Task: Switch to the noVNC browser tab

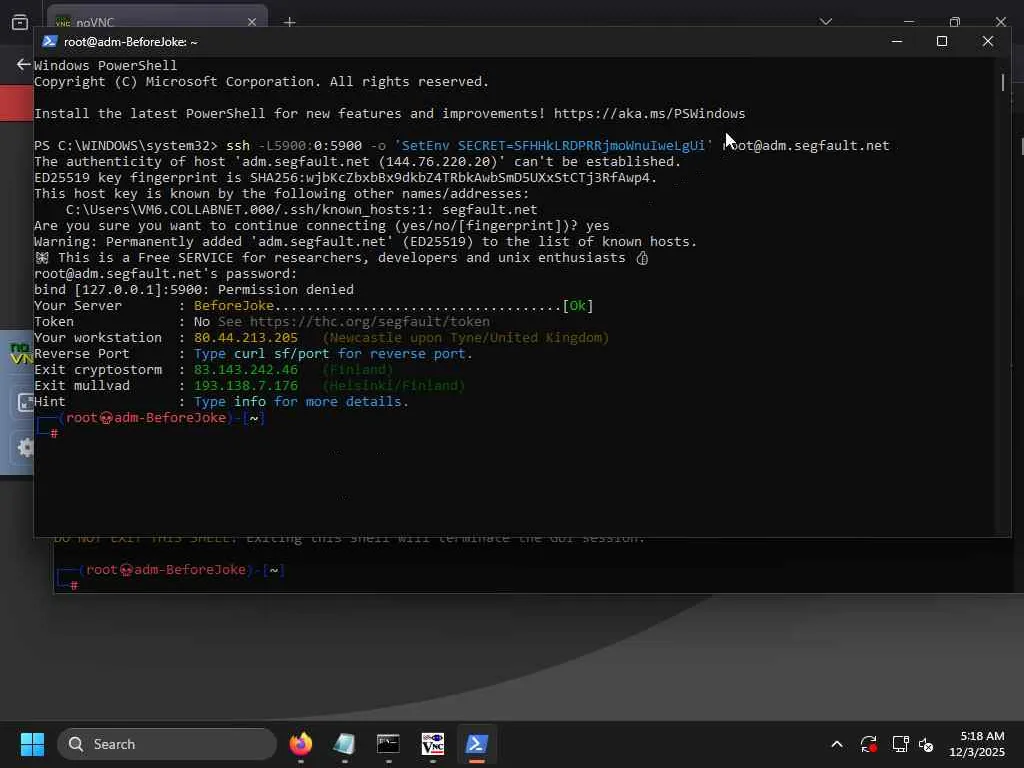Action: (157, 20)
